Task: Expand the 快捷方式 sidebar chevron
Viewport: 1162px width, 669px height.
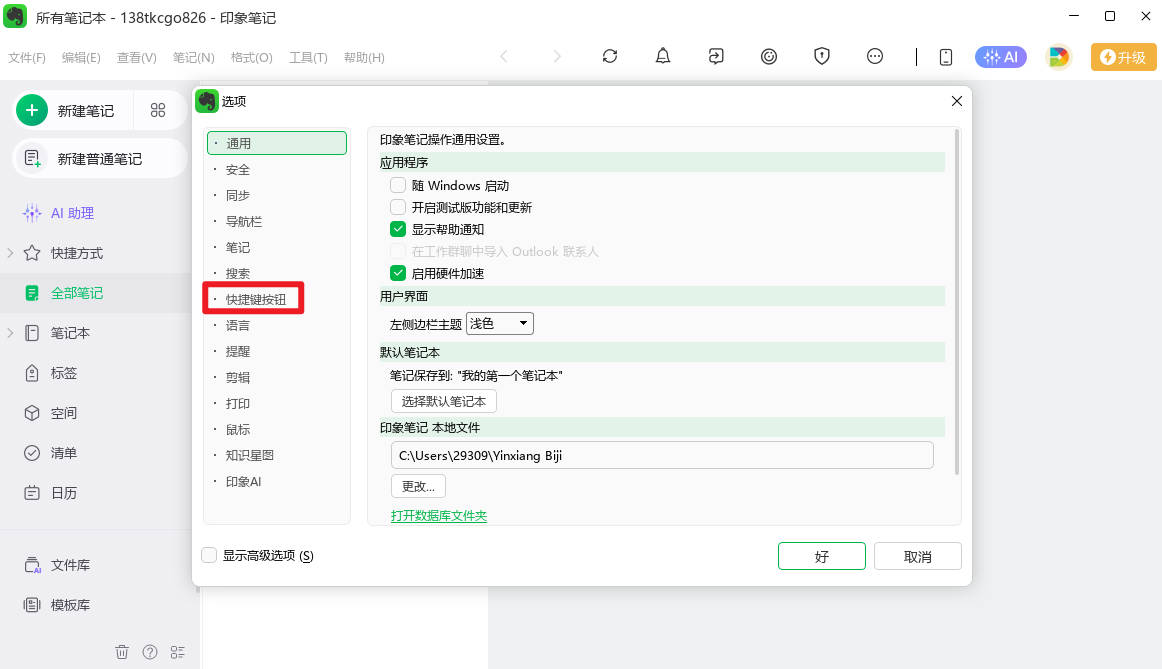Action: coord(10,253)
